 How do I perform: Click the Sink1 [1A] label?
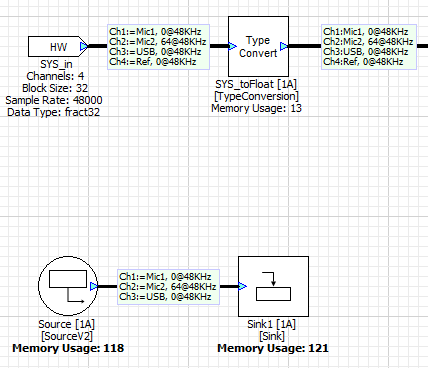271,324
